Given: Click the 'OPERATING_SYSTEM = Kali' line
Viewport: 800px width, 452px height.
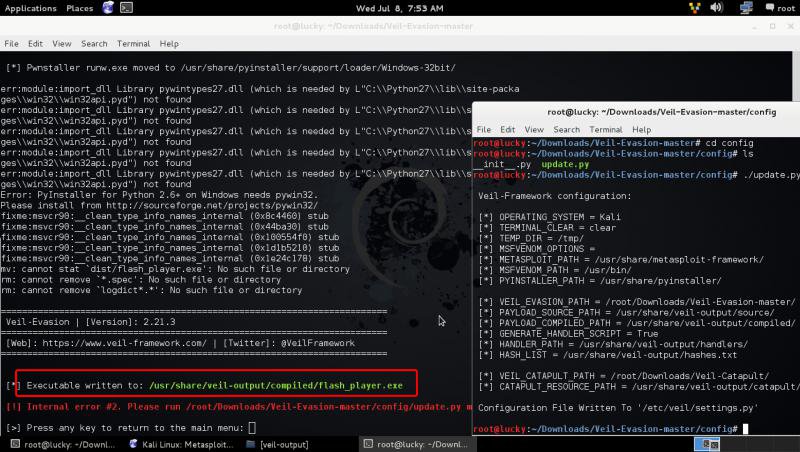Looking at the screenshot, I should coord(549,217).
